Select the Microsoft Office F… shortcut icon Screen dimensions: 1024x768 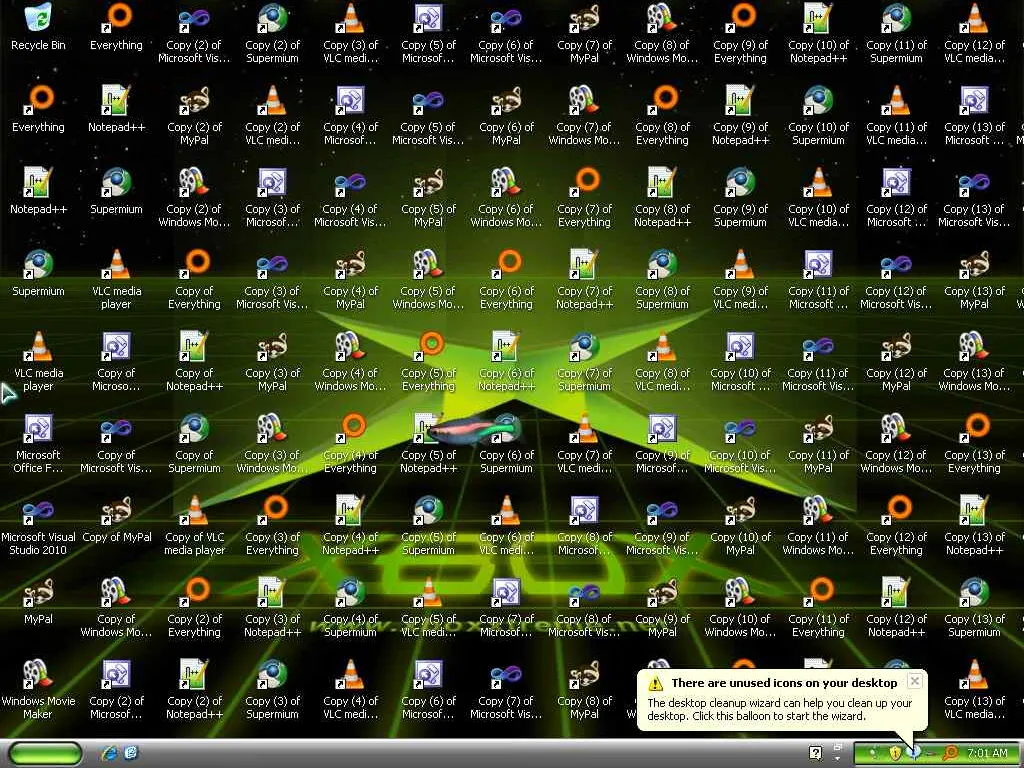pyautogui.click(x=38, y=443)
